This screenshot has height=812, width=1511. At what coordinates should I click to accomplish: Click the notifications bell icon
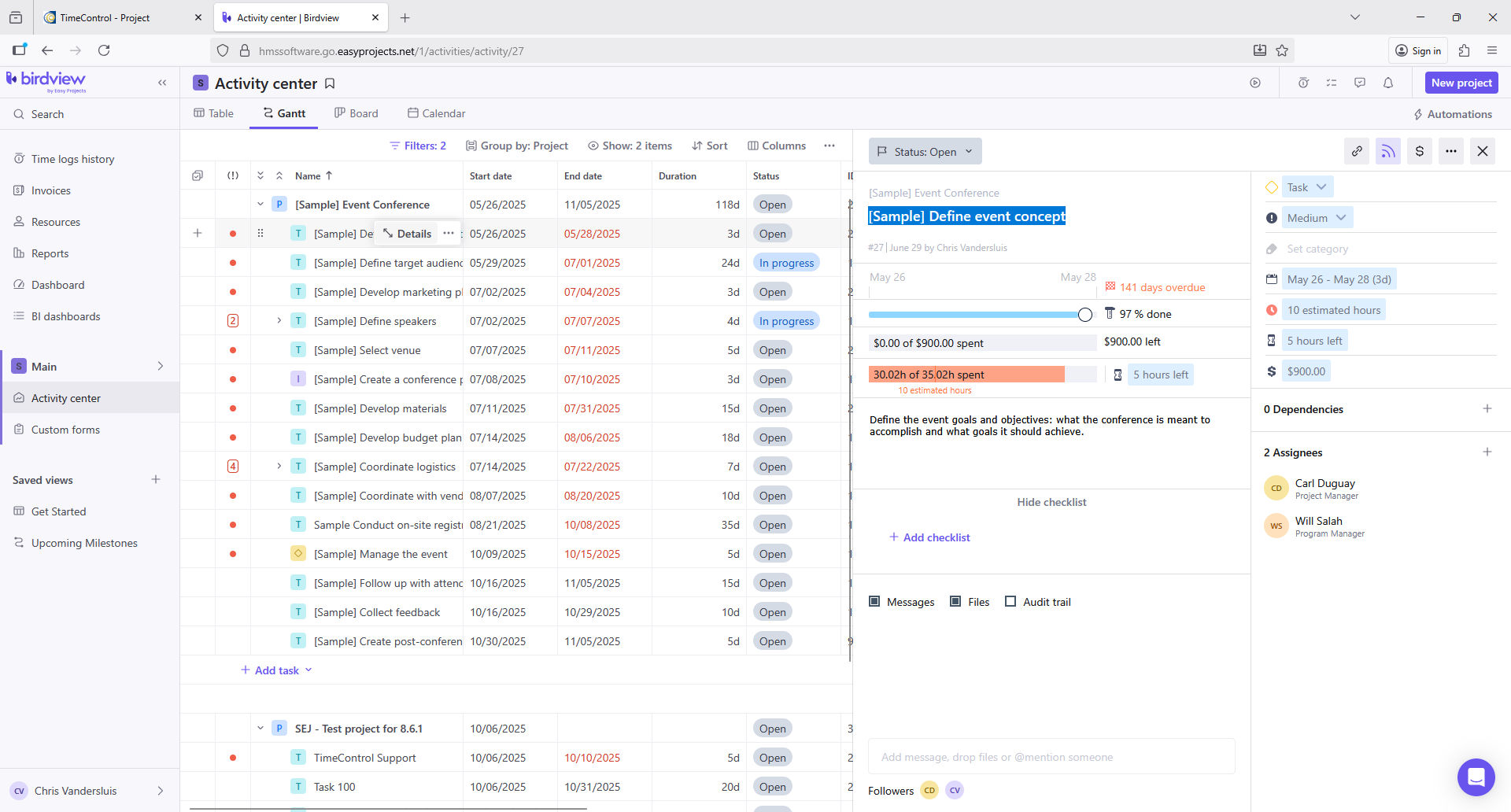(1388, 83)
